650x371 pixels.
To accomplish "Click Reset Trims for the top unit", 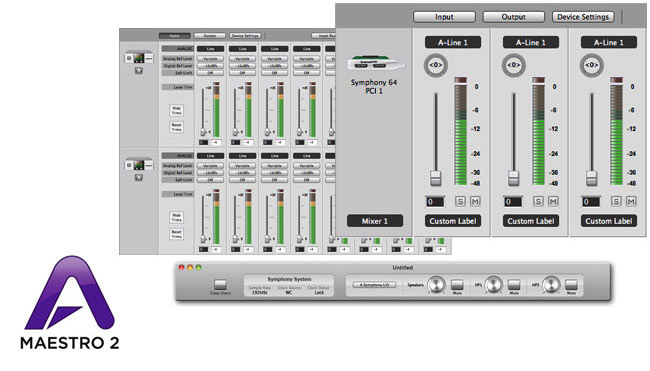I will (x=177, y=126).
